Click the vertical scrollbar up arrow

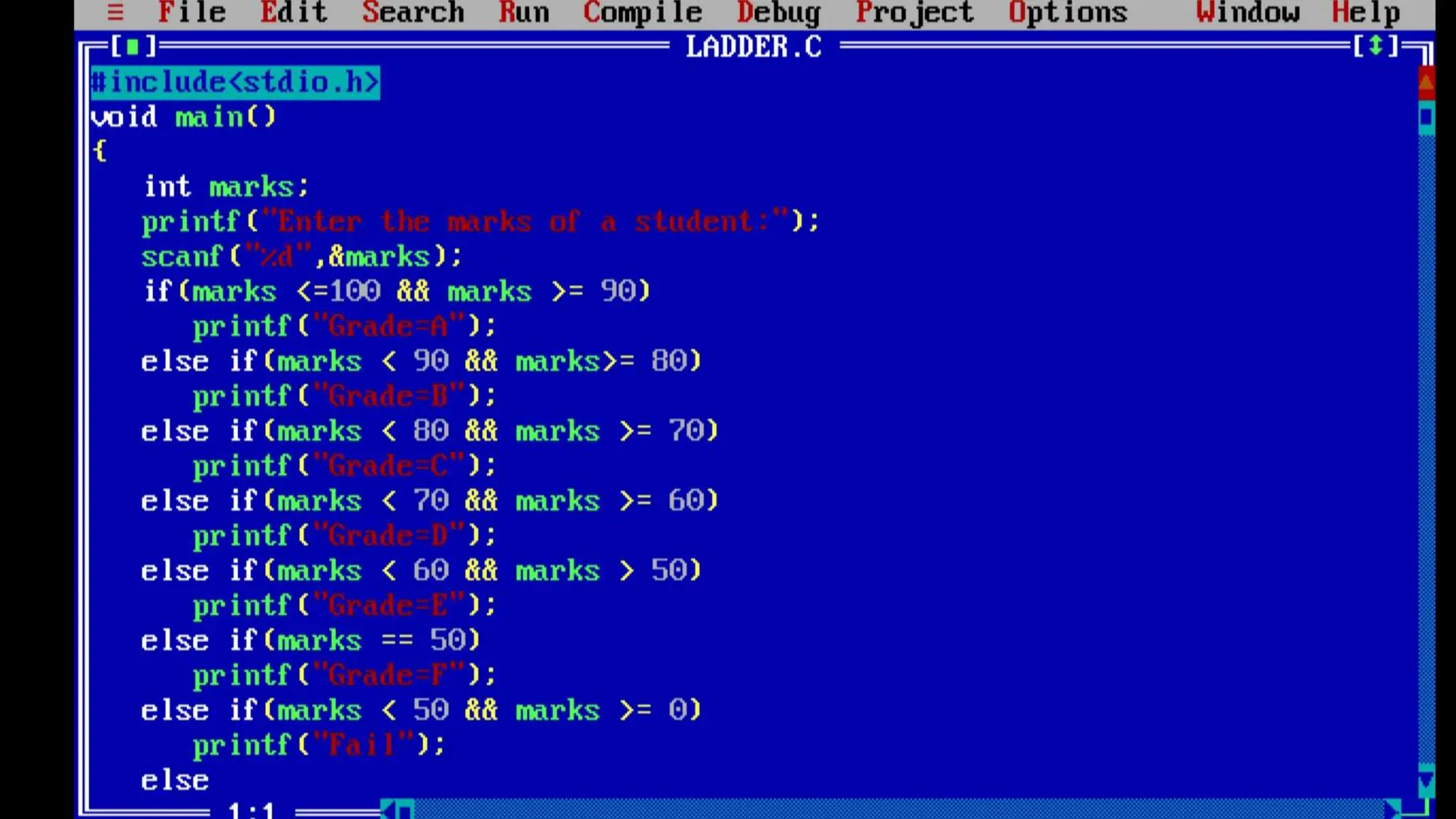[x=1426, y=83]
